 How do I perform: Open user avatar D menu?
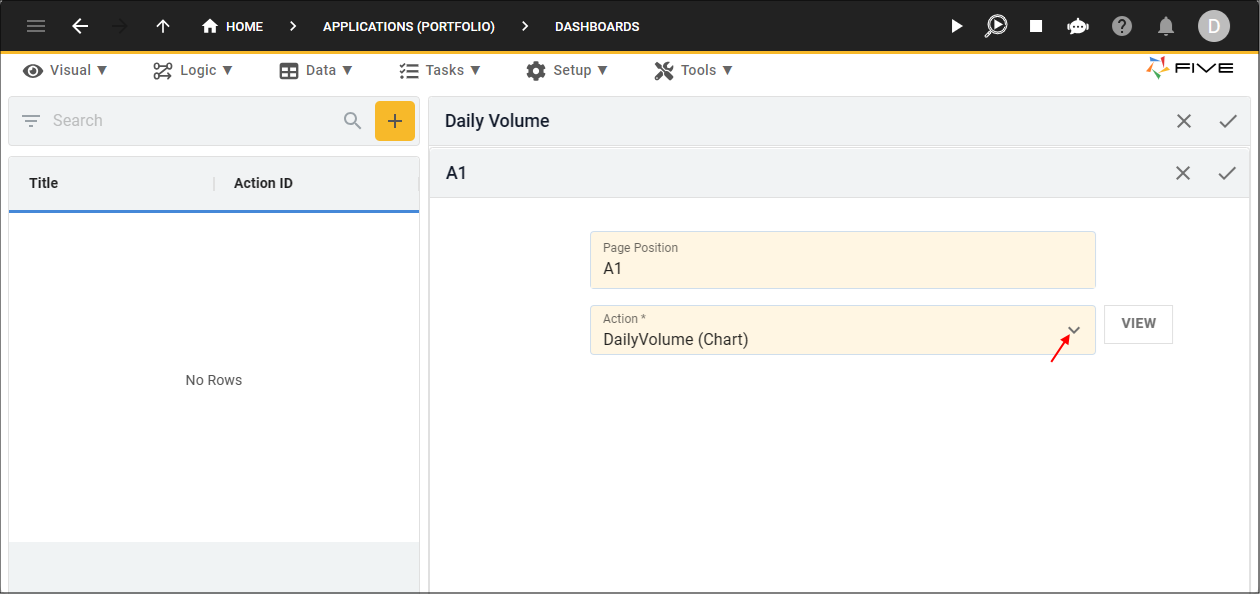(x=1213, y=26)
